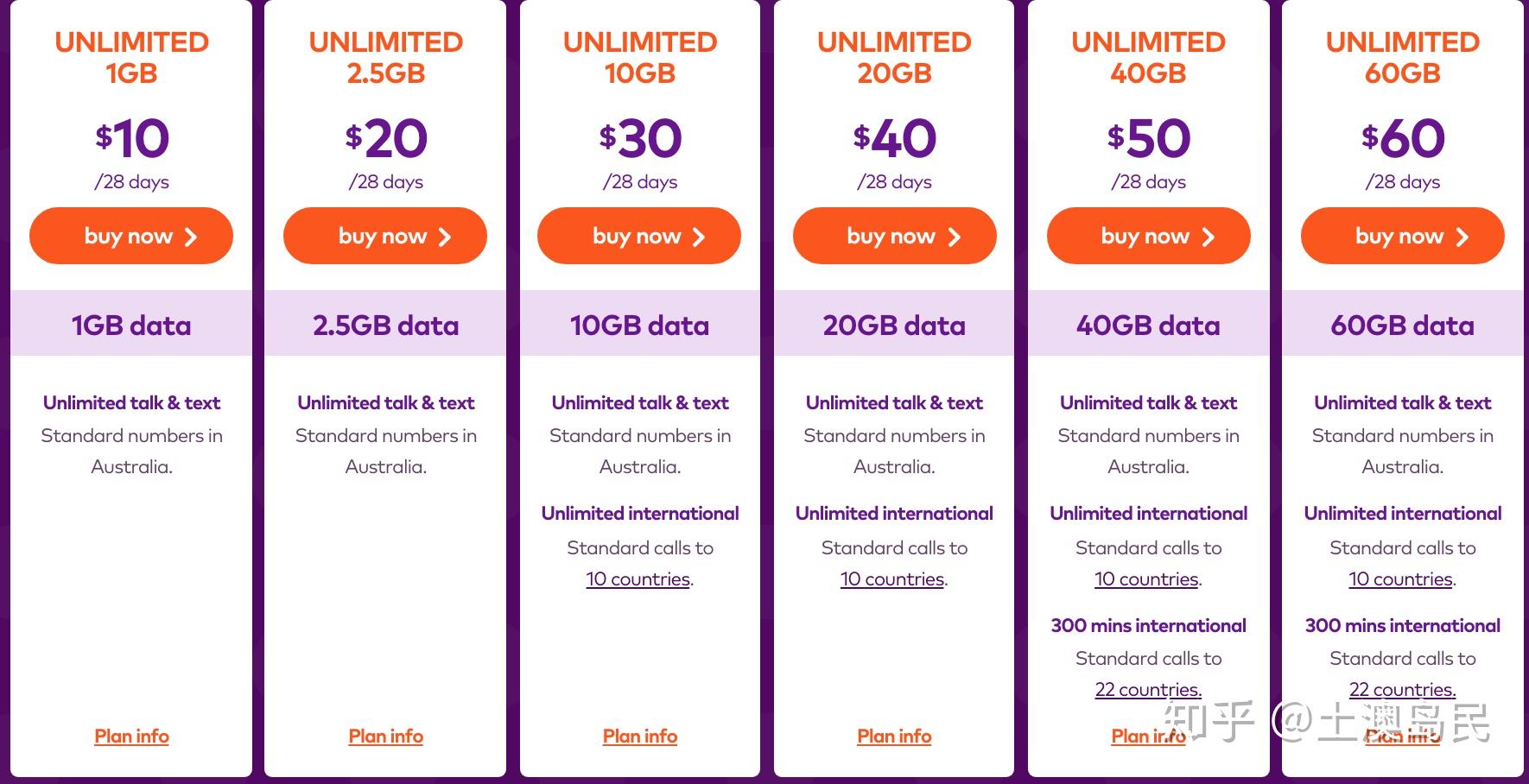Image resolution: width=1529 pixels, height=784 pixels.
Task: Open 10 countries link in 10GB plan
Action: click(638, 579)
